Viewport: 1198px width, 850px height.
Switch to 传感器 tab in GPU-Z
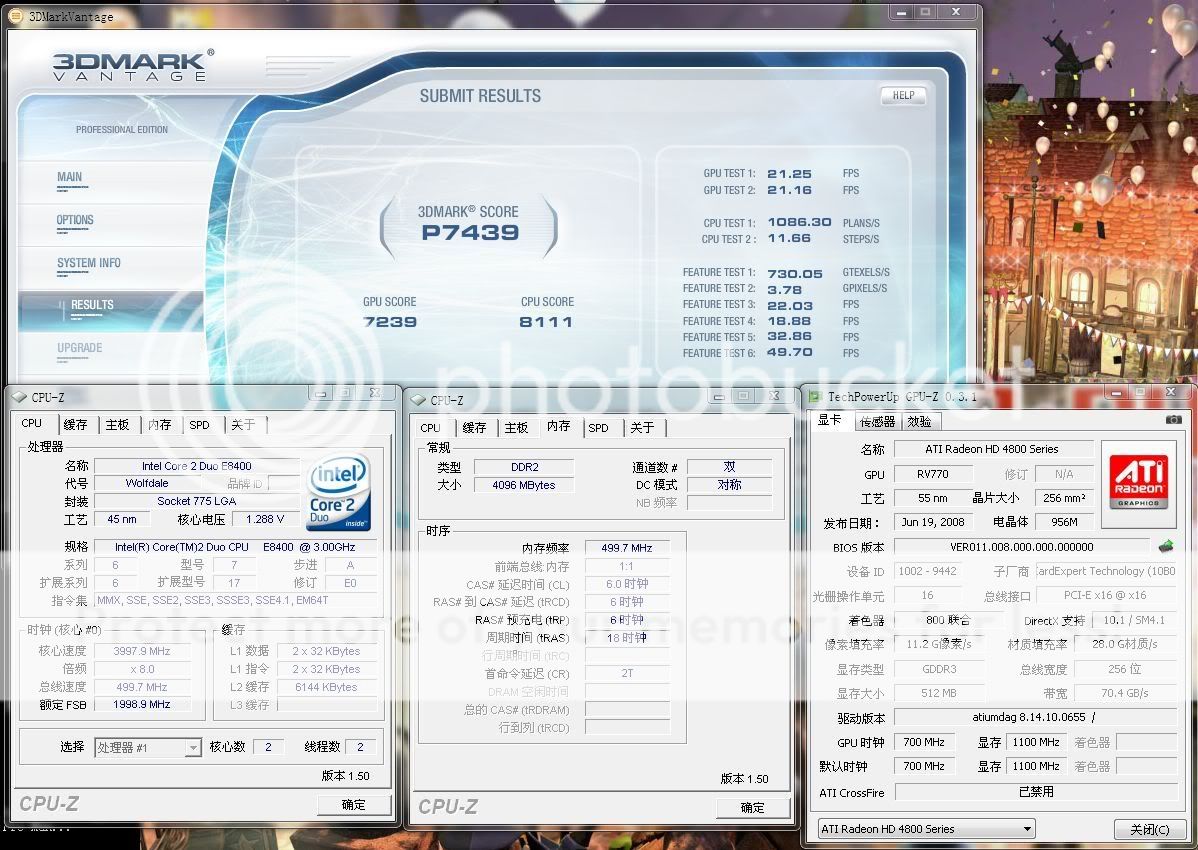877,422
